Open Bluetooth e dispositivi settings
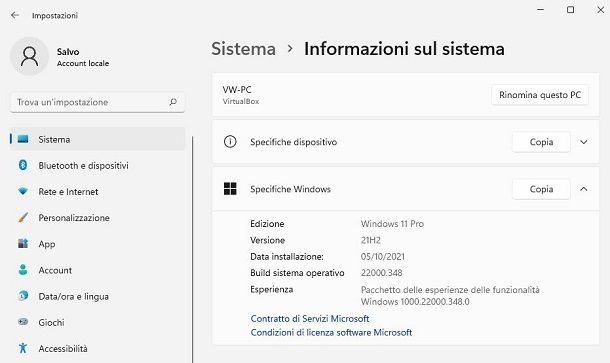This screenshot has width=610, height=363. tap(97, 165)
